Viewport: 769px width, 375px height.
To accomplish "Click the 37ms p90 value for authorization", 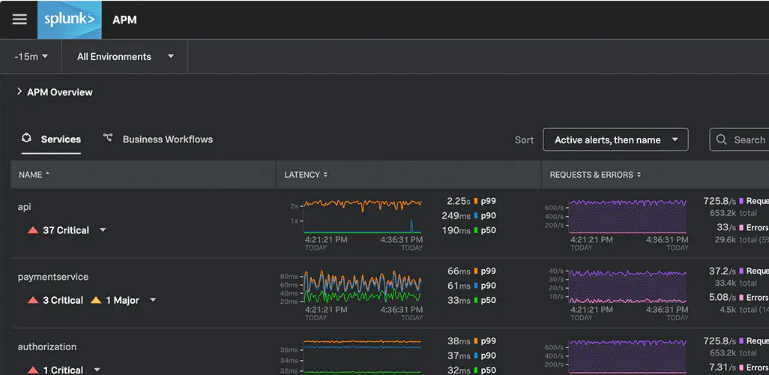I will tap(459, 355).
